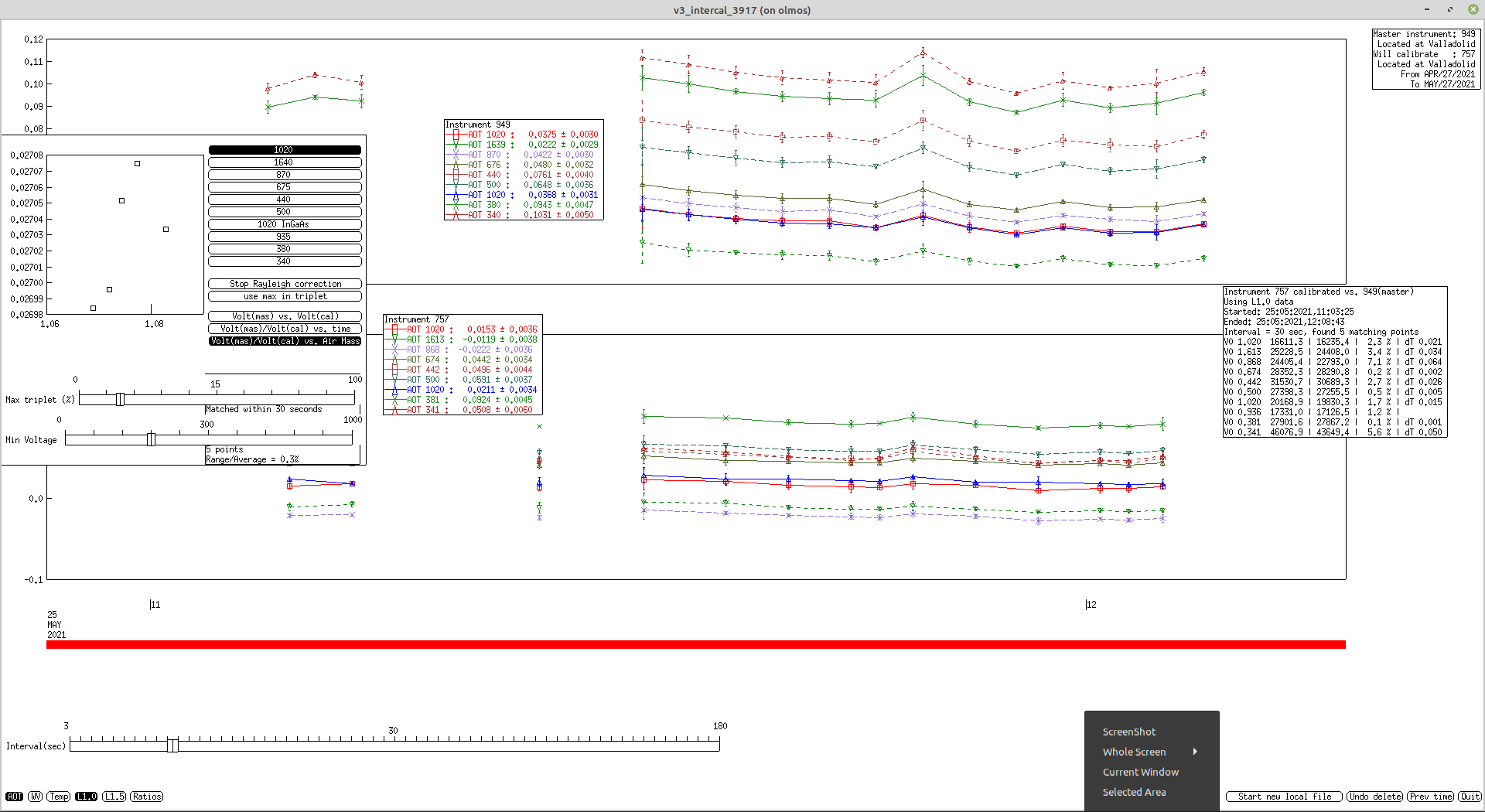Select the 380 wavelength button
Screen dimensions: 1485x812
coord(285,249)
